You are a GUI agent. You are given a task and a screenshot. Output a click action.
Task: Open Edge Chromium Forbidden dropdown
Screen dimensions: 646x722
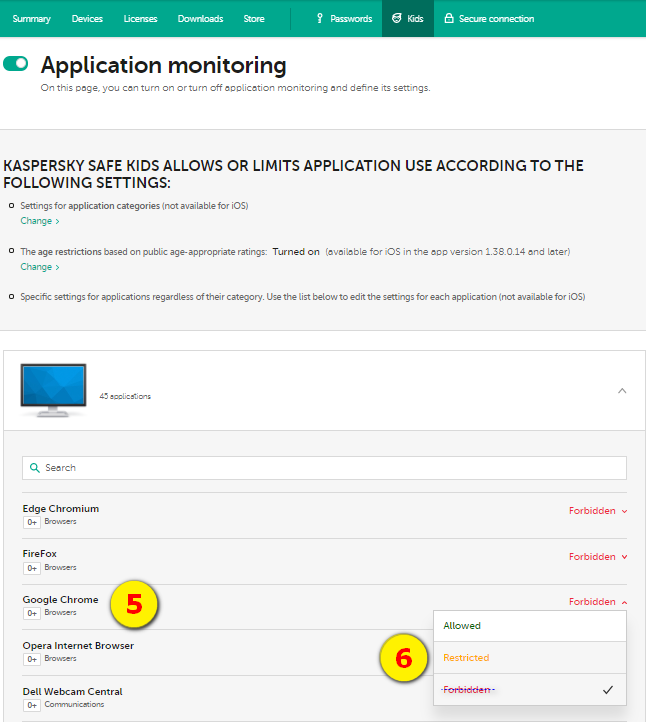point(598,511)
